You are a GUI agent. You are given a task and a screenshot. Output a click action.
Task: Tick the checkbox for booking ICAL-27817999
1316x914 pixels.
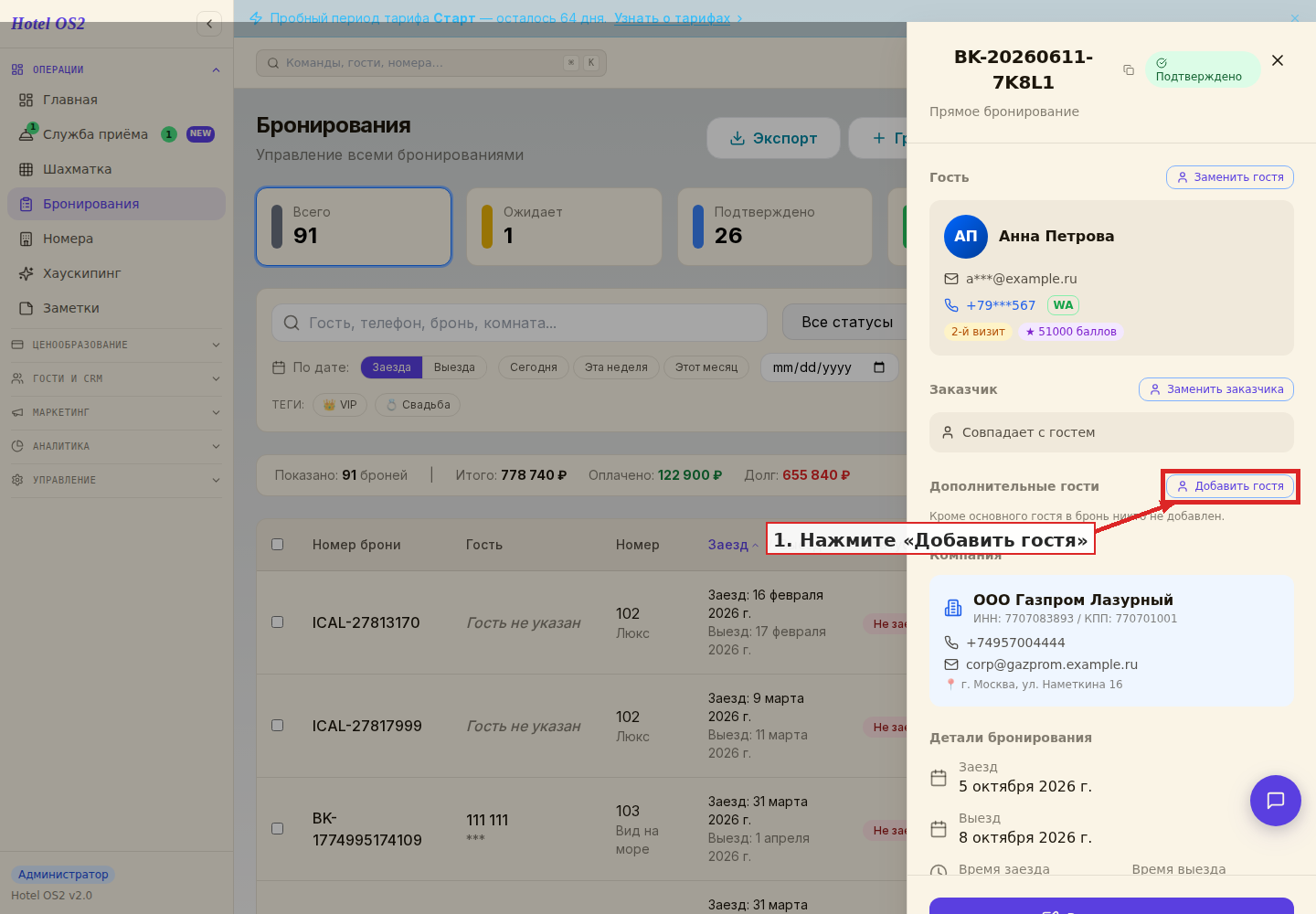click(278, 726)
